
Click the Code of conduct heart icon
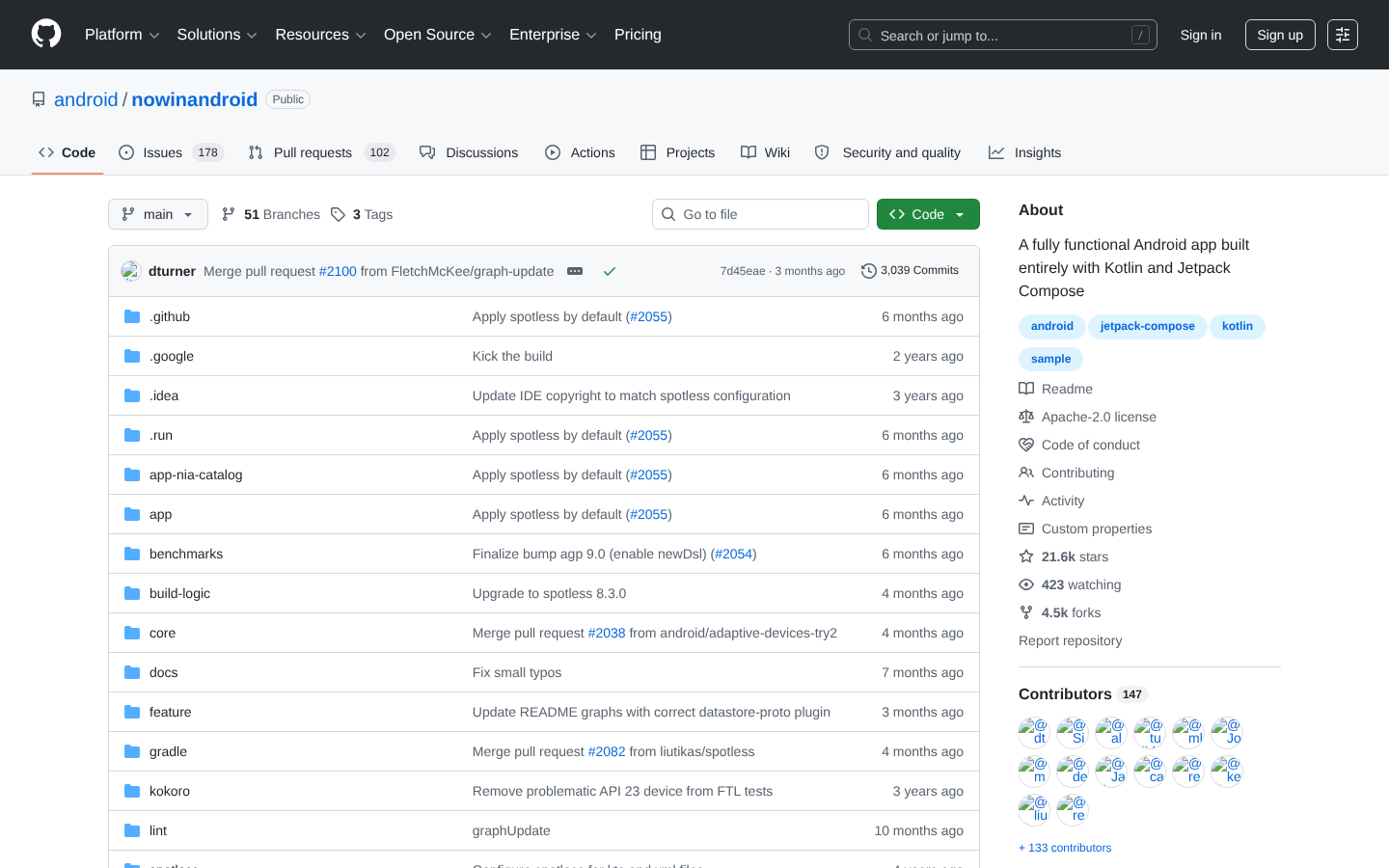coord(1026,445)
